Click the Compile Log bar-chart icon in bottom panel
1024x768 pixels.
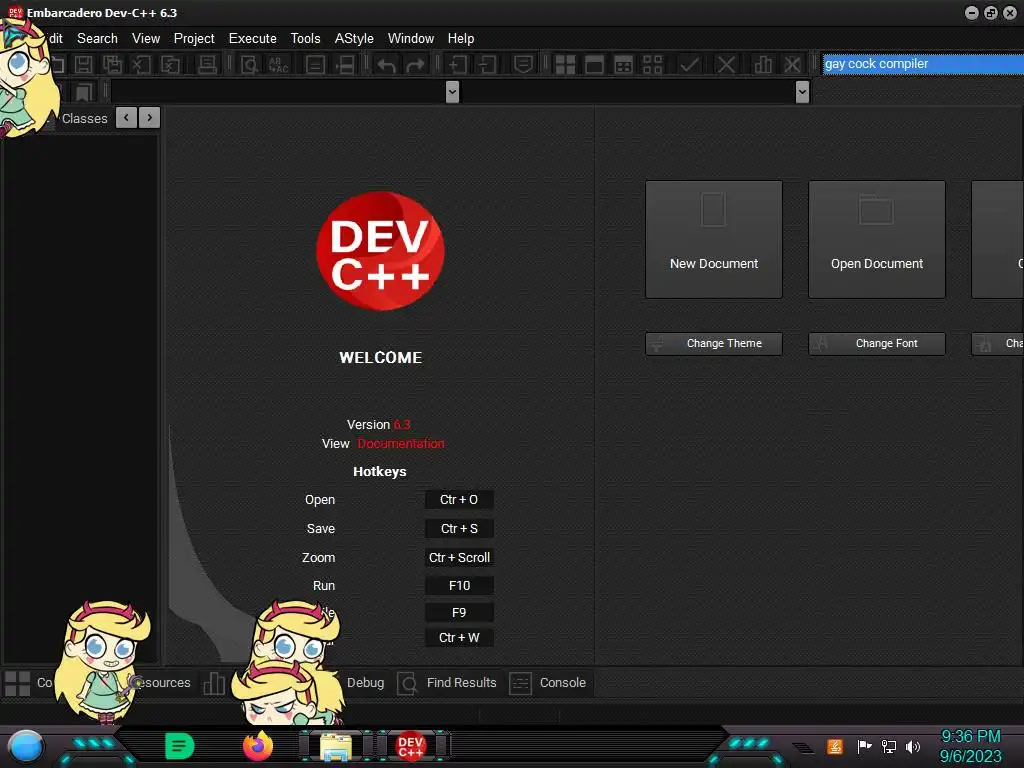(x=214, y=683)
